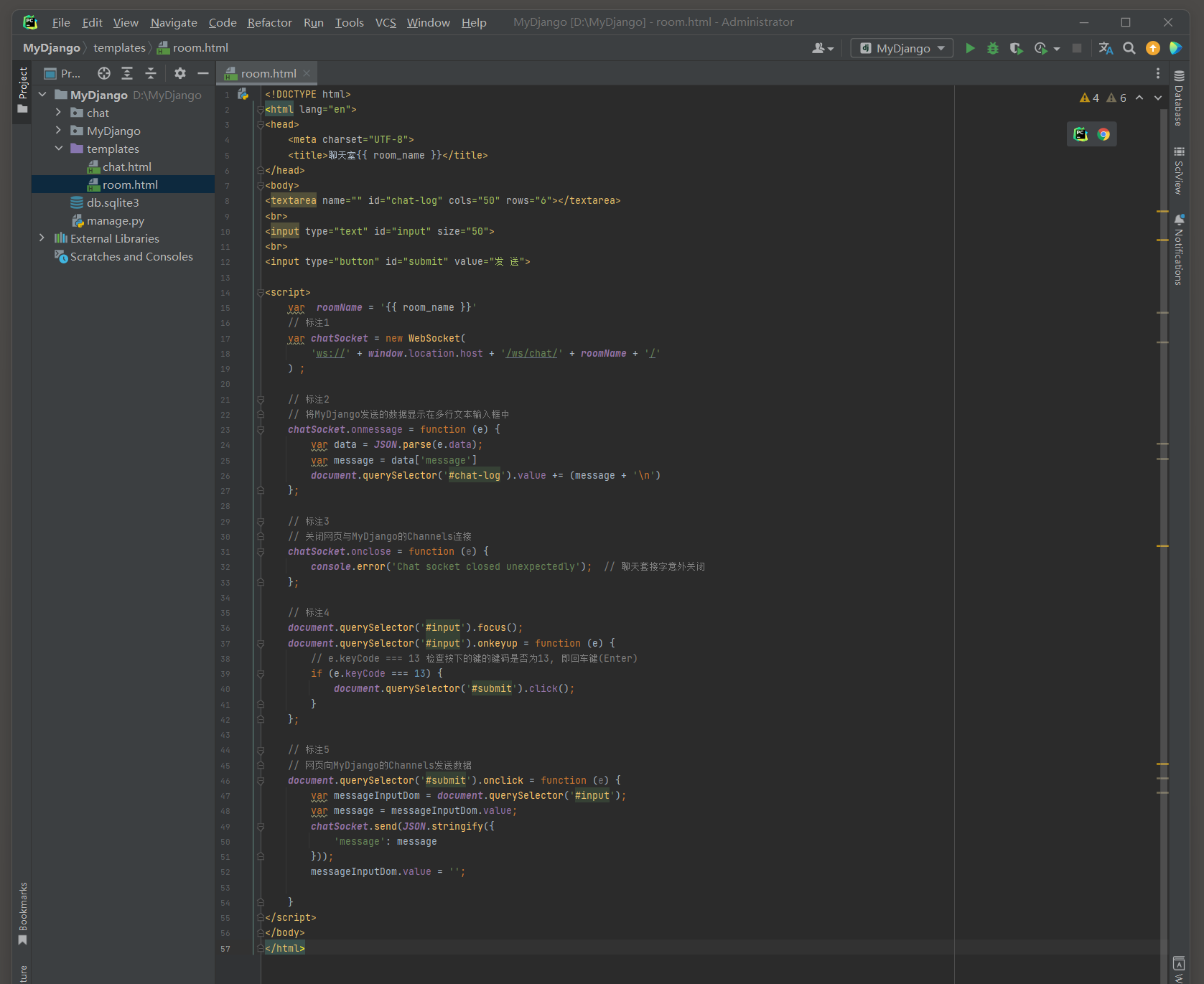Open the Refactor menu
Viewport: 1204px width, 984px height.
click(269, 22)
